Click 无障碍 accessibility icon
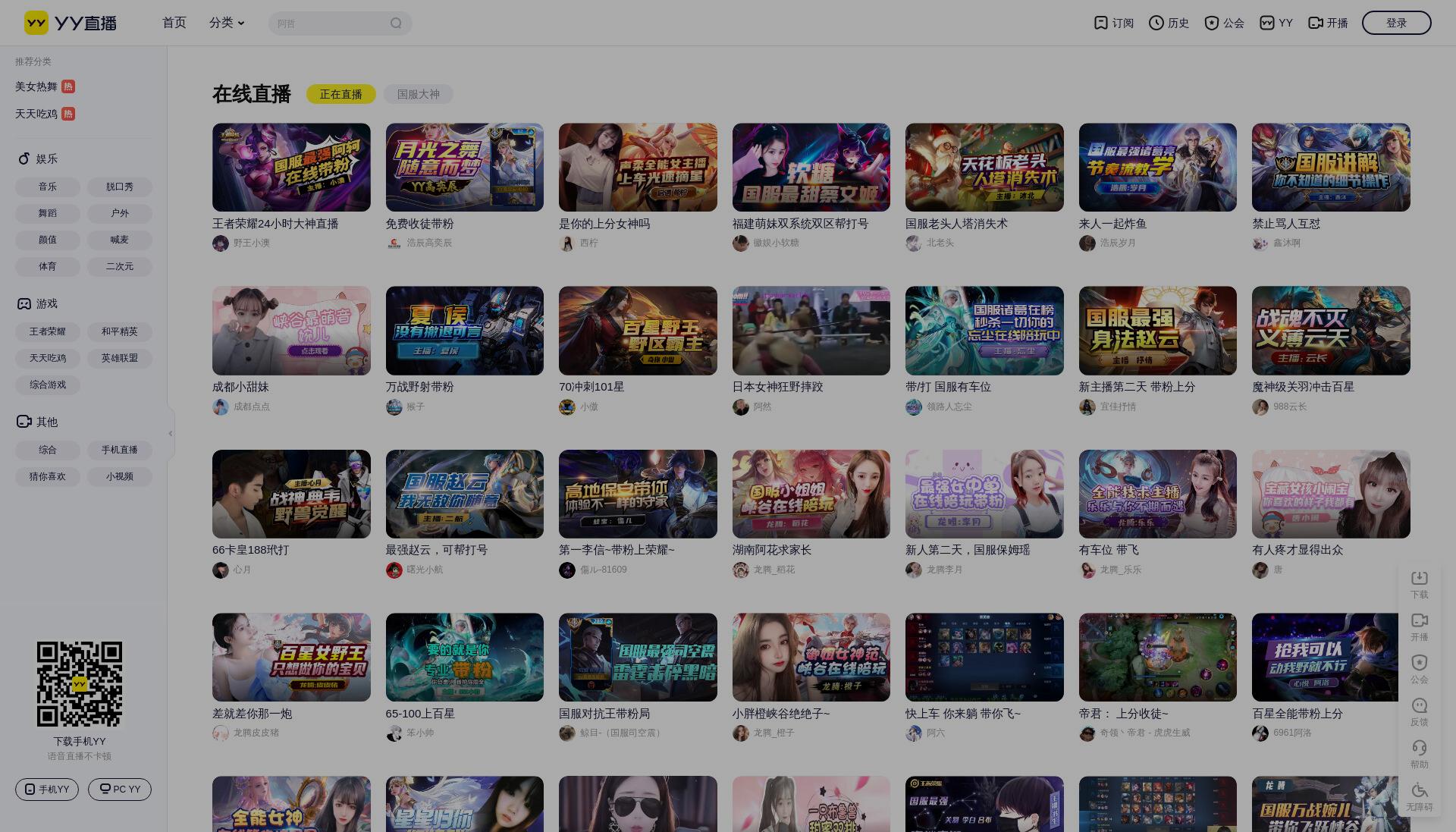The height and width of the screenshot is (832, 1456). click(x=1420, y=790)
